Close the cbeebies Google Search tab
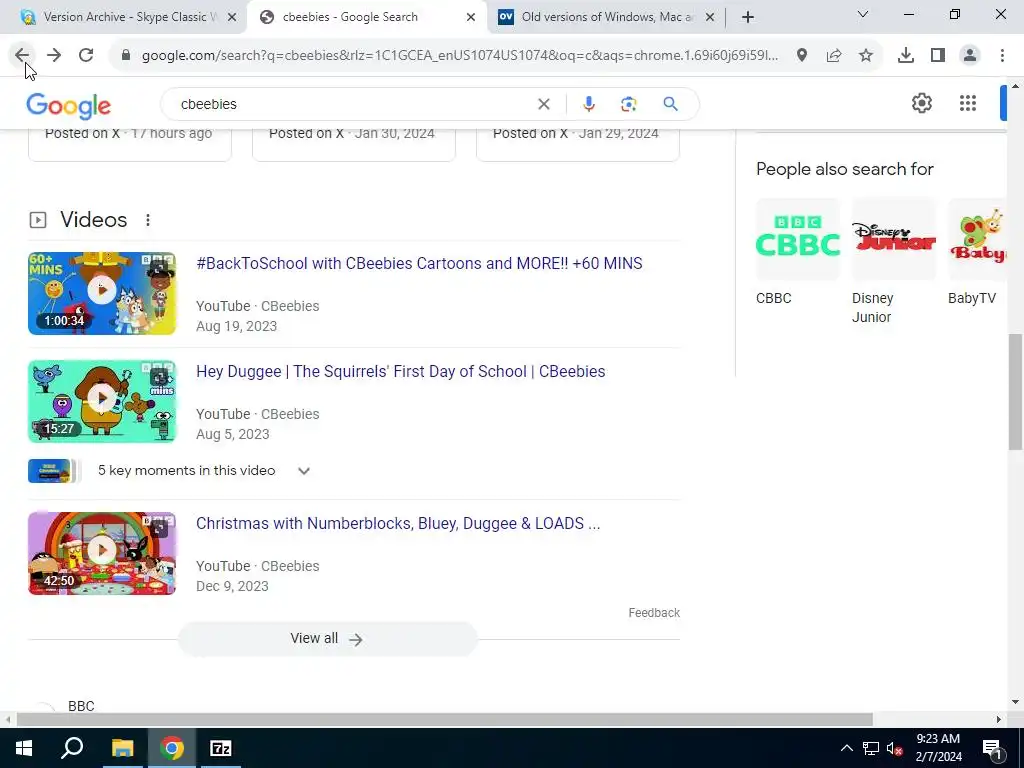Image resolution: width=1024 pixels, height=768 pixels. pyautogui.click(x=471, y=17)
